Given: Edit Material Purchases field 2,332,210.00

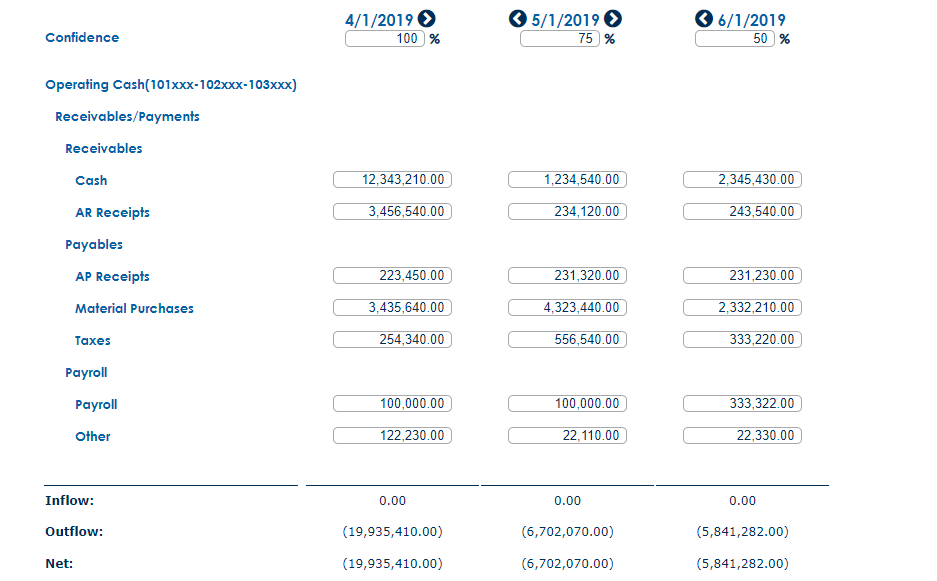Looking at the screenshot, I should pos(743,308).
